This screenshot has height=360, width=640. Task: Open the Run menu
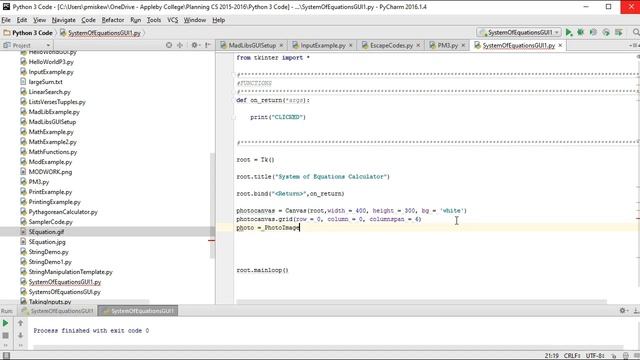click(x=136, y=20)
